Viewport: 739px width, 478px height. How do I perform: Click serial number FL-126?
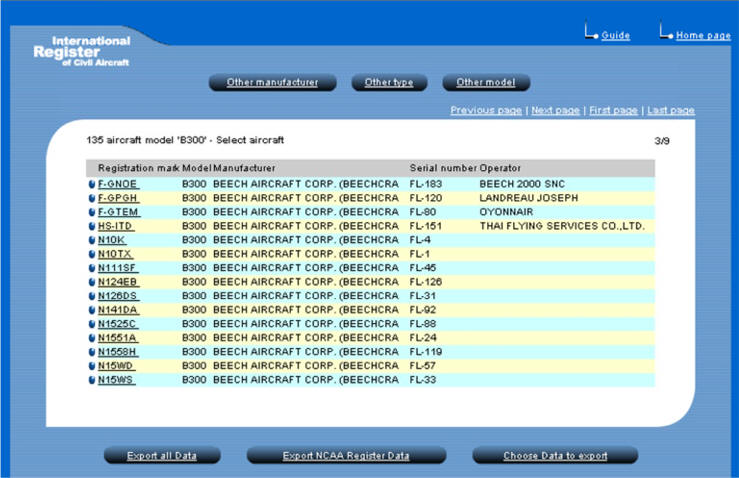coord(426,282)
